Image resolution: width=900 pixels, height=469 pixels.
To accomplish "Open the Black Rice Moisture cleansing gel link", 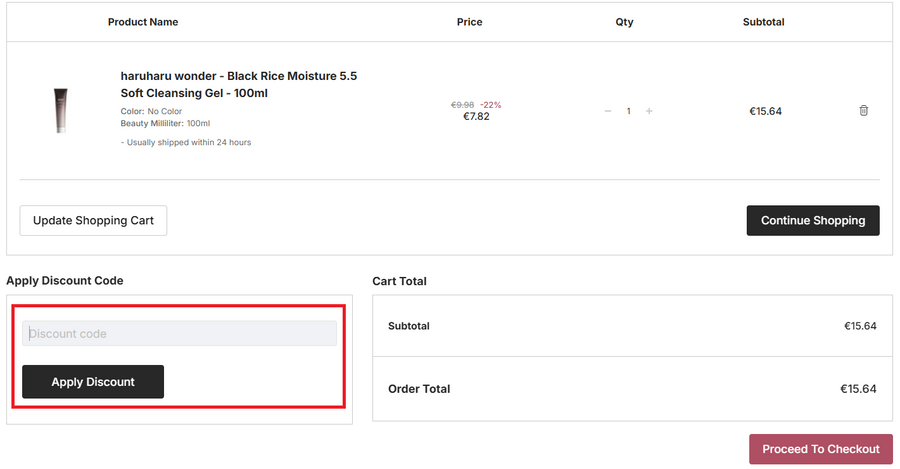I will tap(238, 84).
